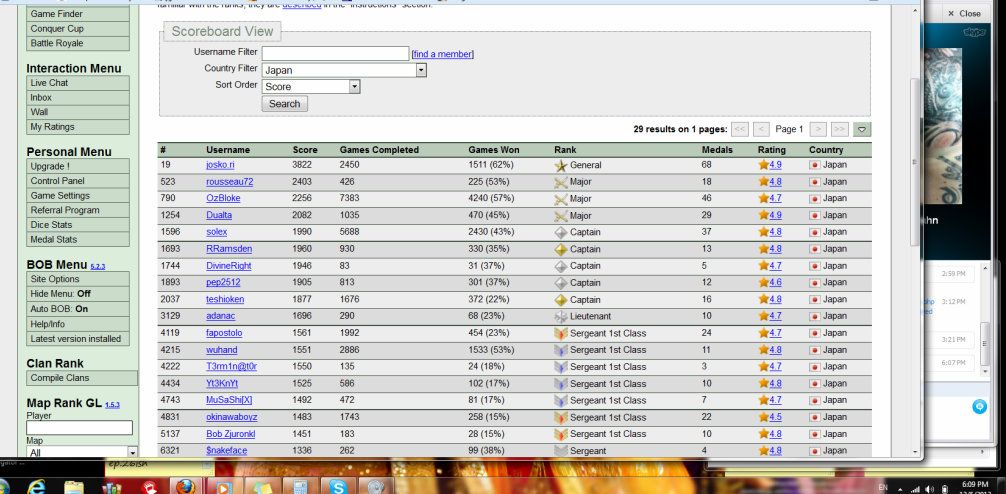Click into the Username Filter field
This screenshot has width=1006, height=494.
click(335, 53)
